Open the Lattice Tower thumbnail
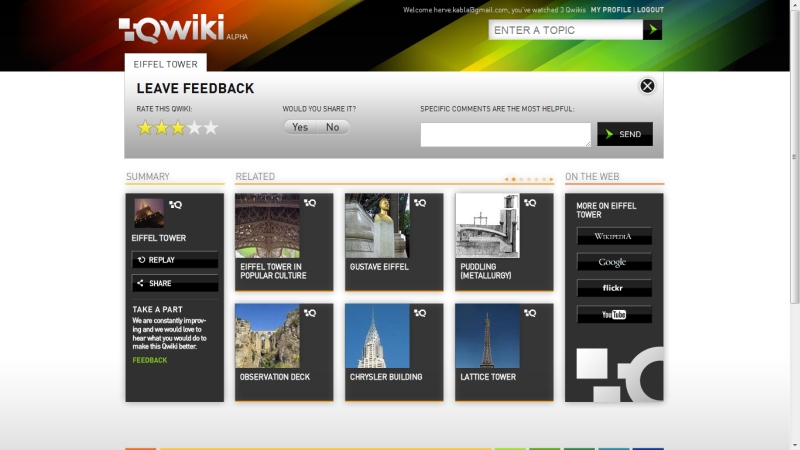This screenshot has width=800, height=450. (488, 336)
